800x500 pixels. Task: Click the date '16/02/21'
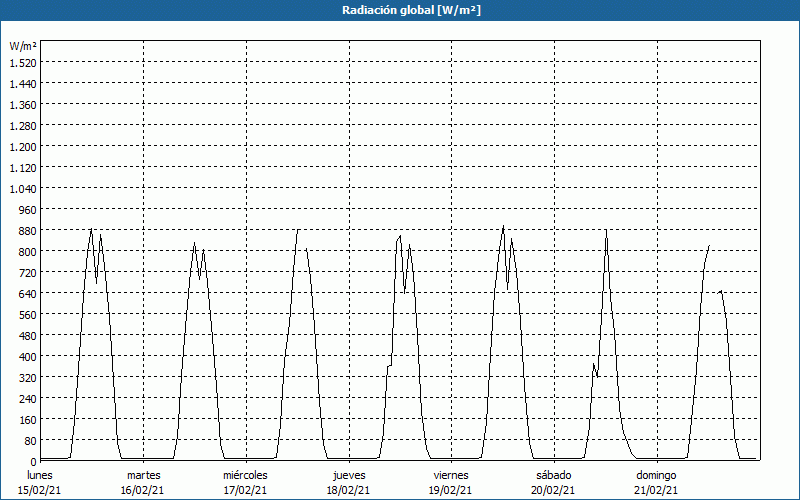coord(142,490)
